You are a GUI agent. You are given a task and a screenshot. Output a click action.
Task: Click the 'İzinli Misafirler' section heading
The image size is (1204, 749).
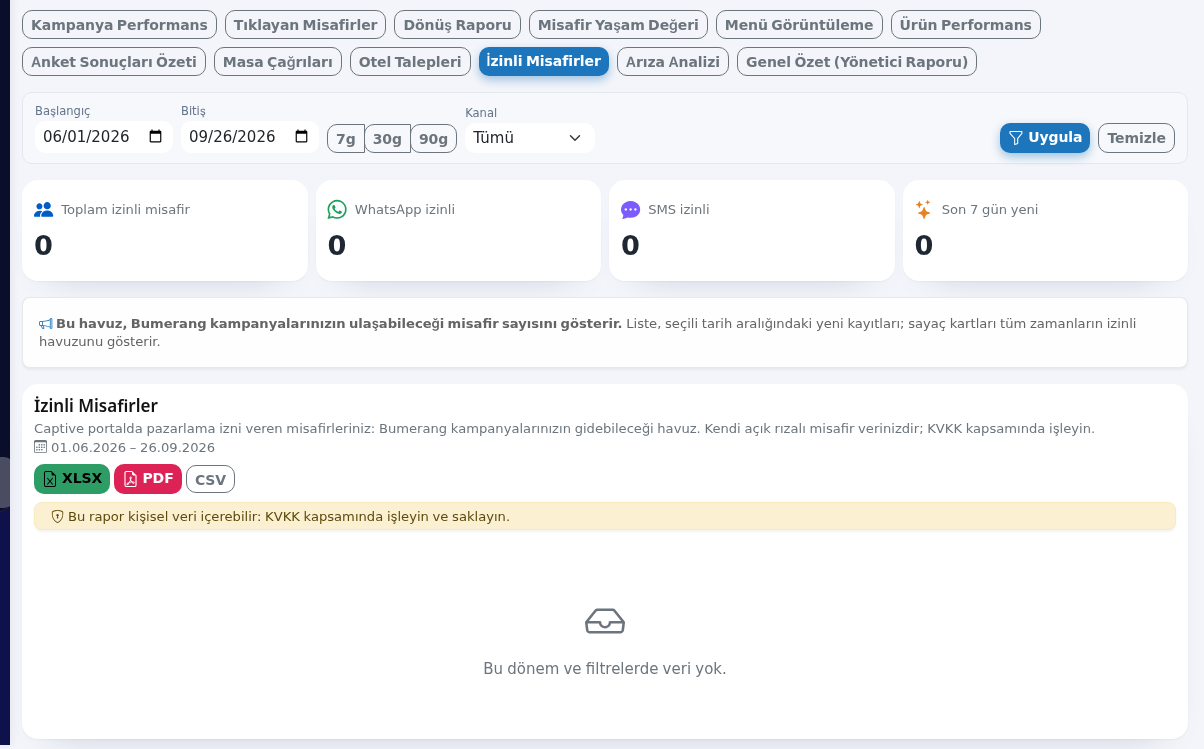[x=96, y=405]
